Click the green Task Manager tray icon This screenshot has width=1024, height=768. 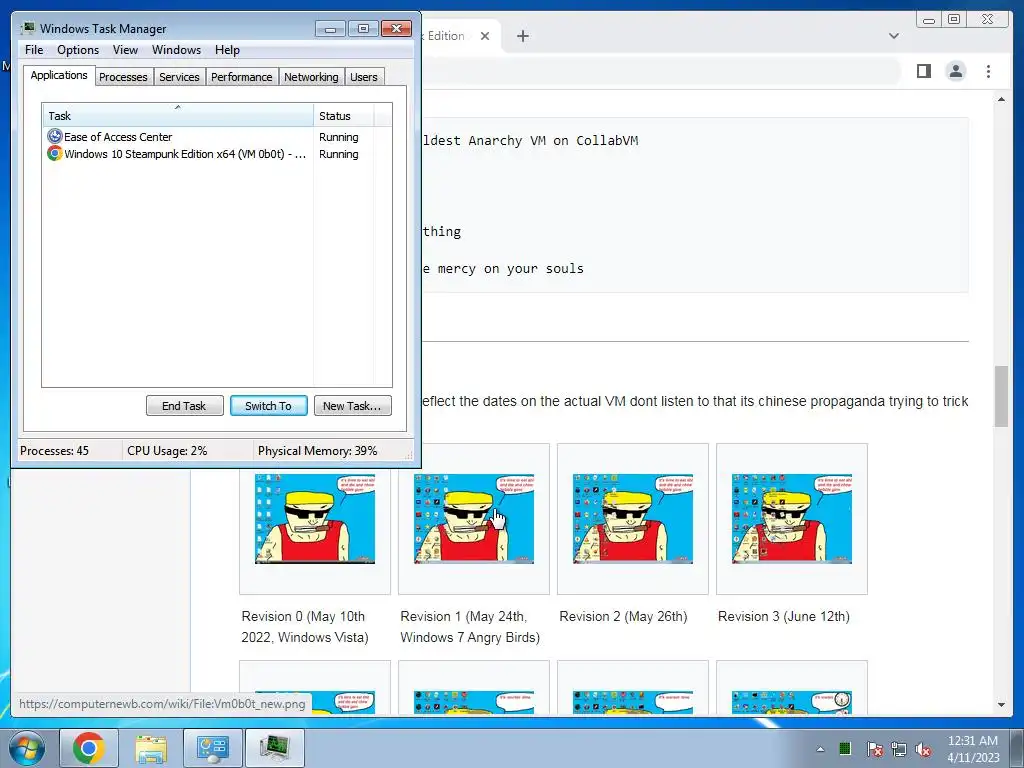(x=845, y=748)
